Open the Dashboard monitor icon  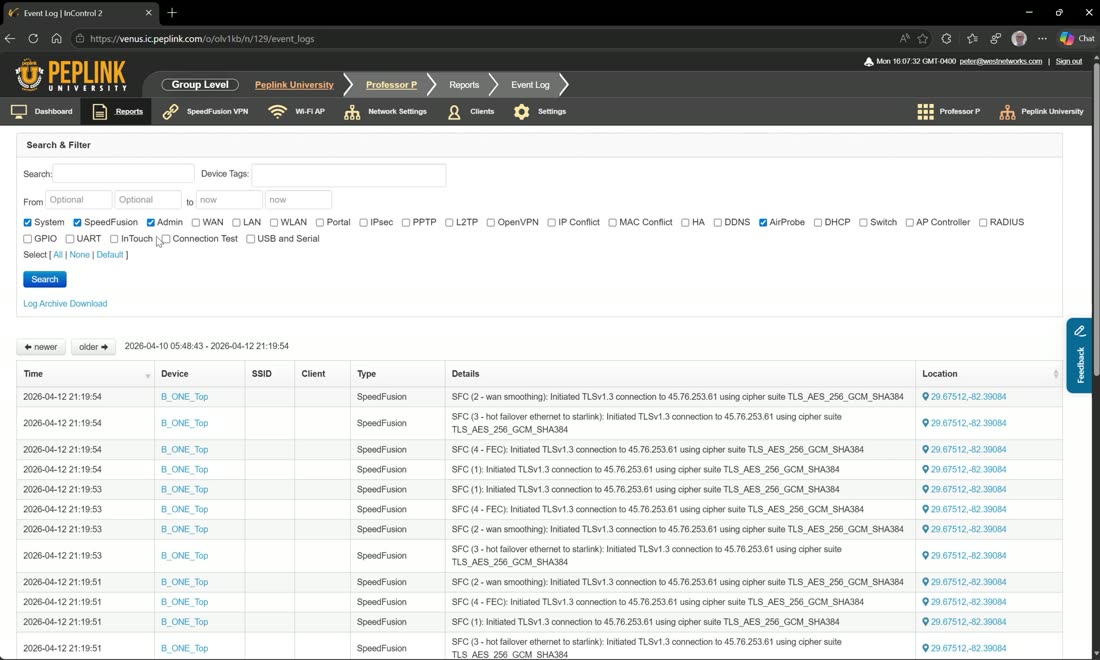(x=19, y=112)
